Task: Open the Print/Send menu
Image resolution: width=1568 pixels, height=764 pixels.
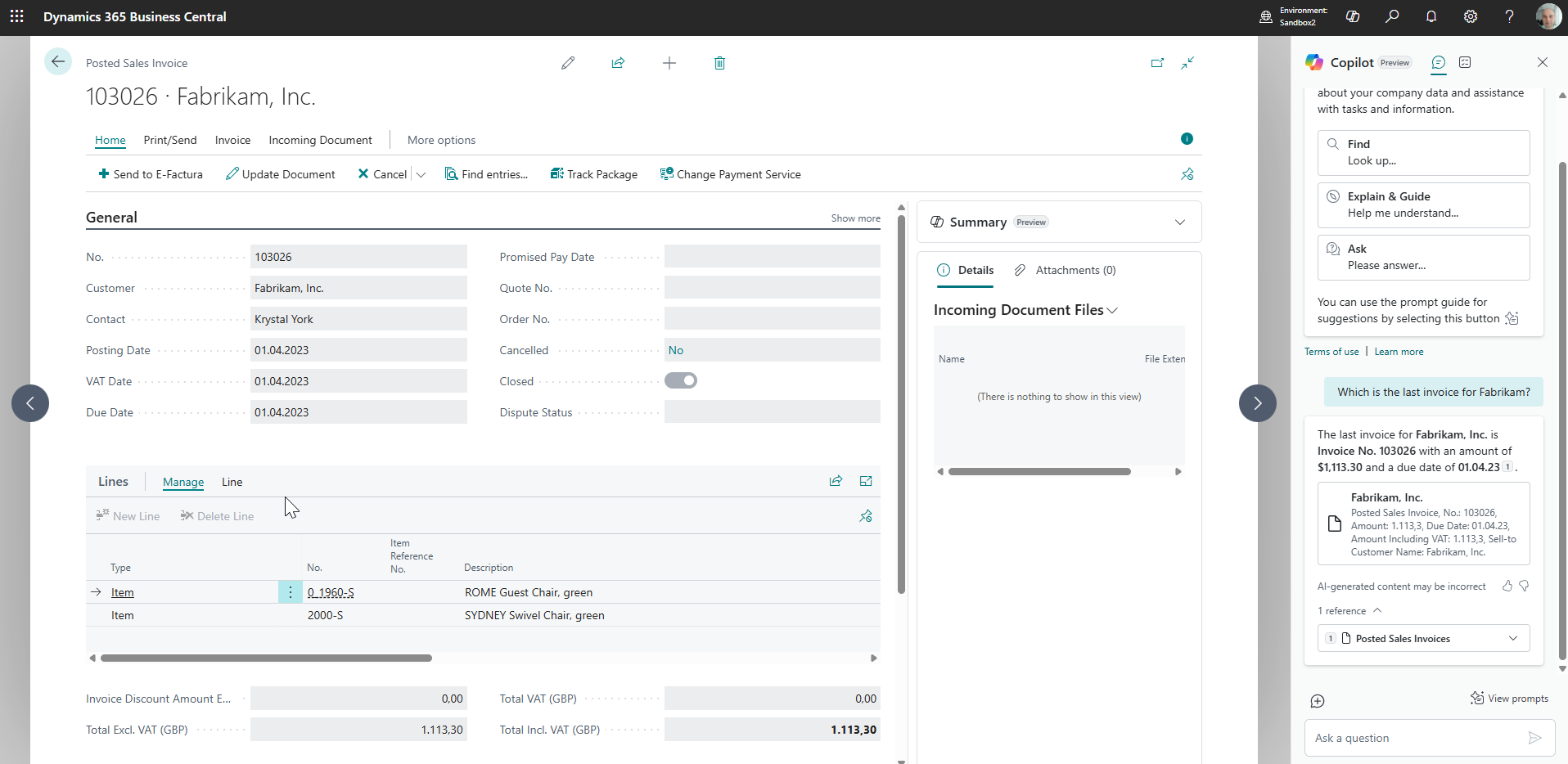Action: point(170,140)
